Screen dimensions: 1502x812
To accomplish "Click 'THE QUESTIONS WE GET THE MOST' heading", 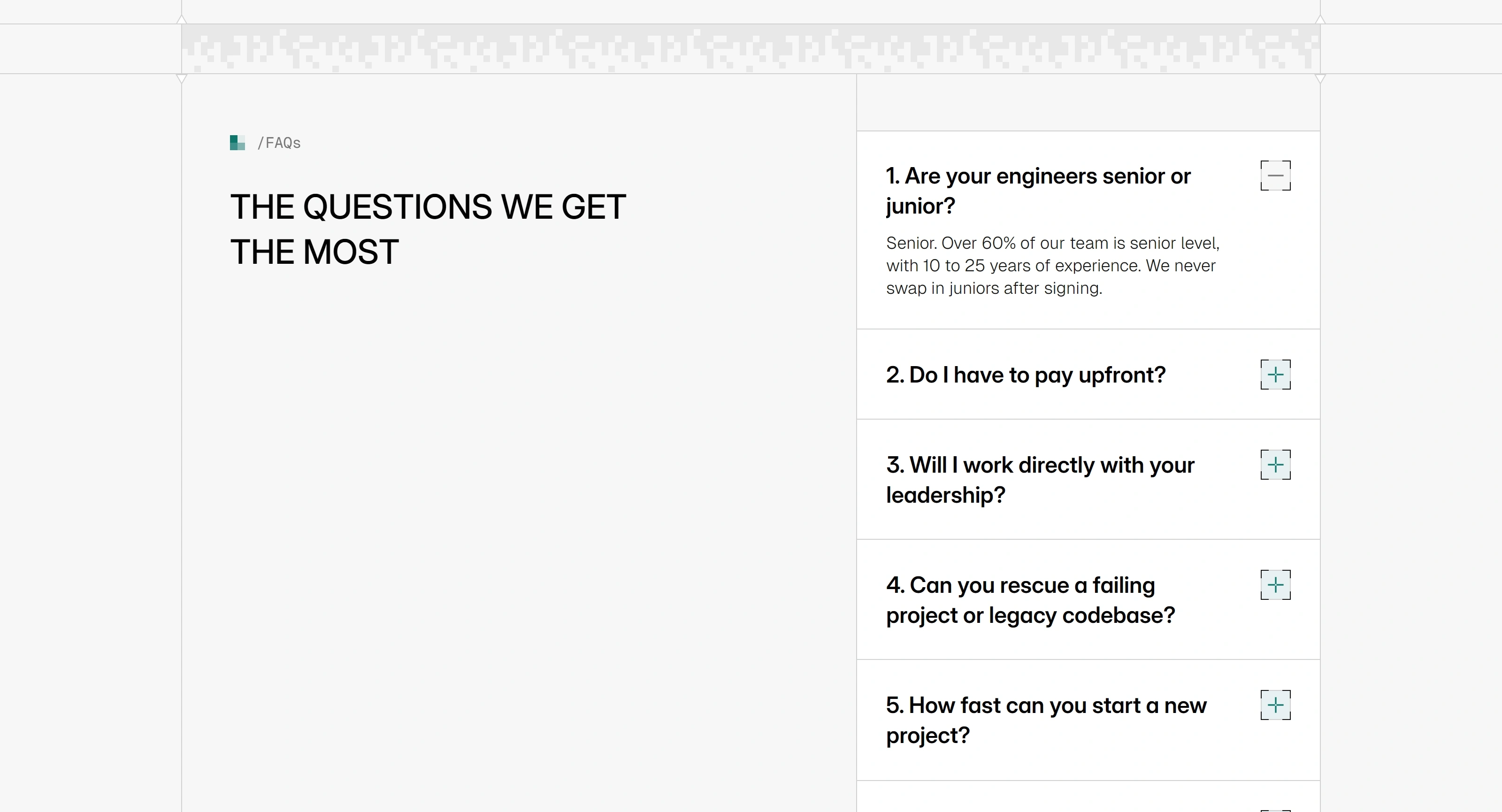I will [428, 229].
